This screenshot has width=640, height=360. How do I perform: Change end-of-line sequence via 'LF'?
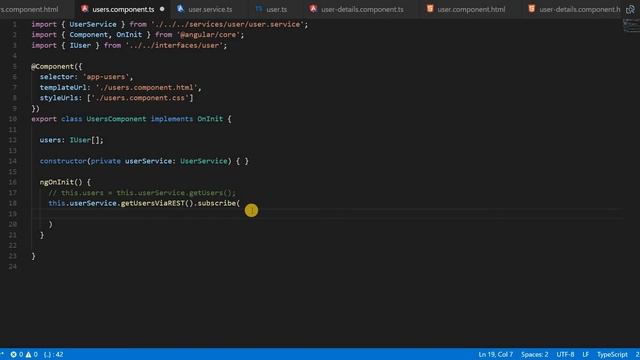coord(586,354)
